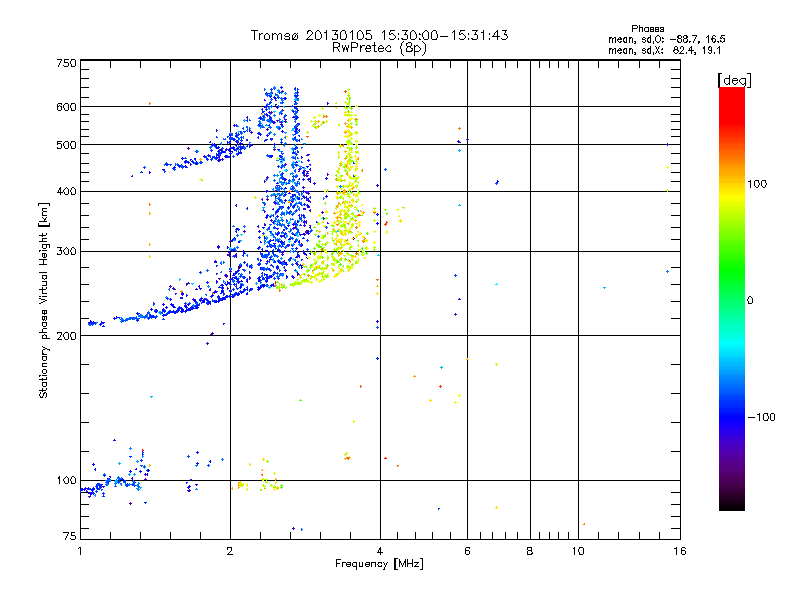This screenshot has height=600, width=800.
Task: Click the x-axis tick label '8'
Action: click(x=530, y=551)
